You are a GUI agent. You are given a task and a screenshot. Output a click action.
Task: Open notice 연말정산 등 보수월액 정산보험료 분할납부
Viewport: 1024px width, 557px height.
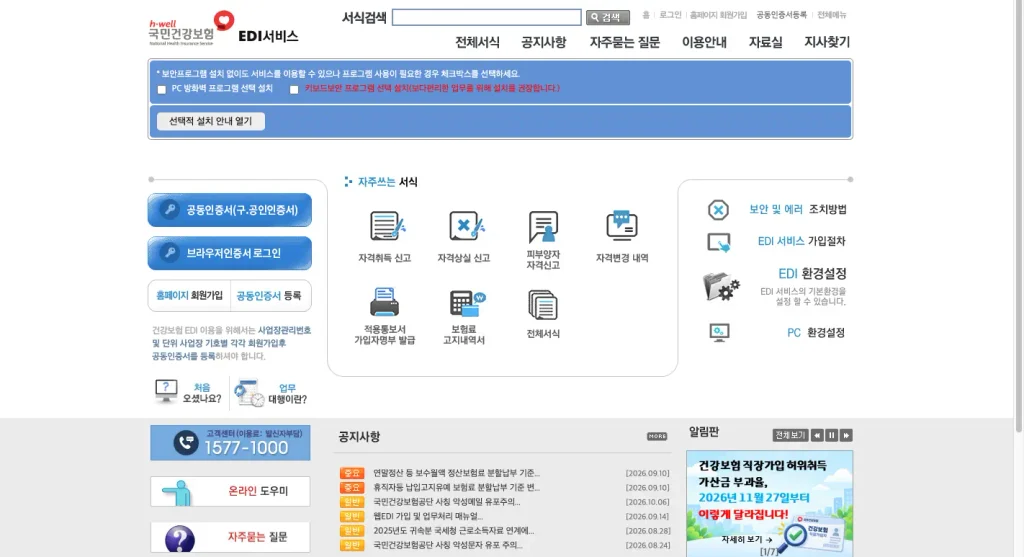point(456,473)
